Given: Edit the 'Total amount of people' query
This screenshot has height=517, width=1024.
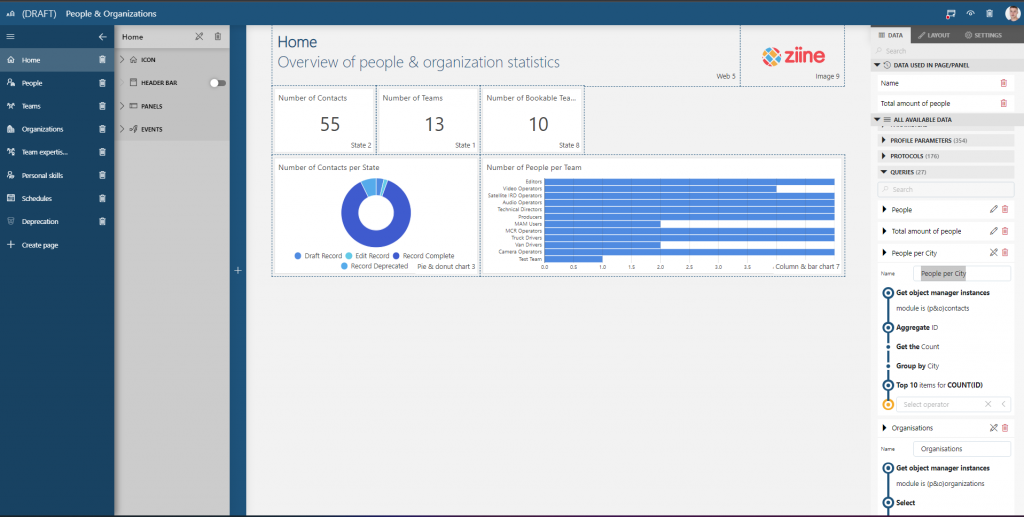Looking at the screenshot, I should pos(993,231).
